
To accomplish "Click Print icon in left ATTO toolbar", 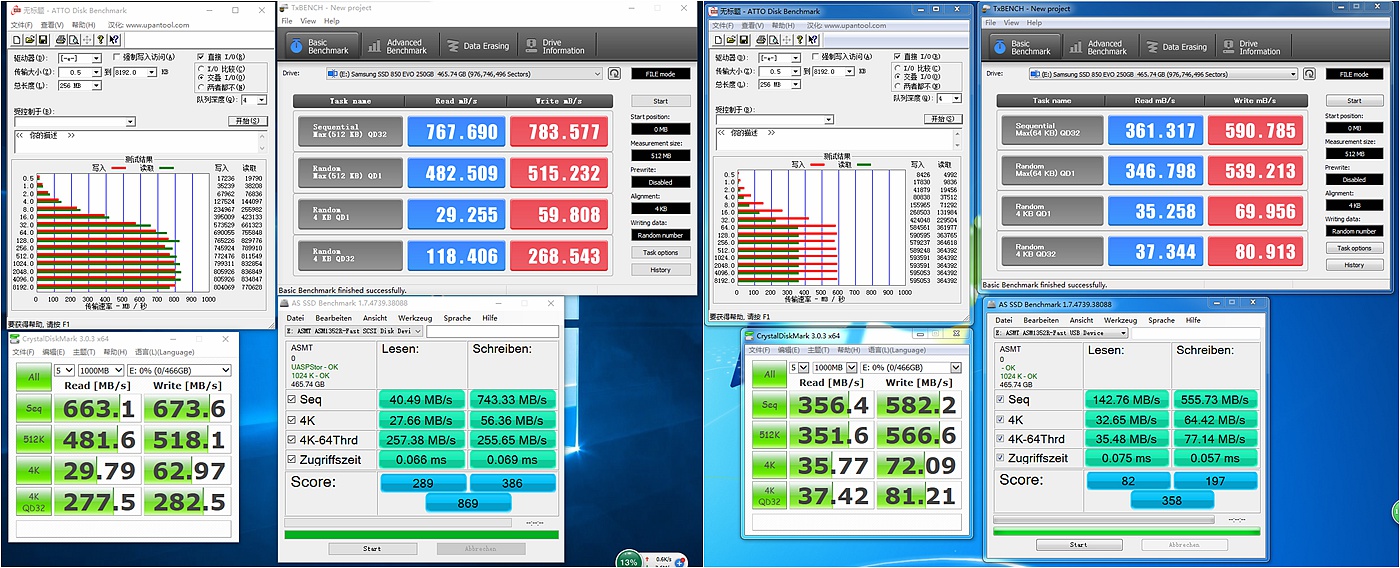I will (61, 40).
